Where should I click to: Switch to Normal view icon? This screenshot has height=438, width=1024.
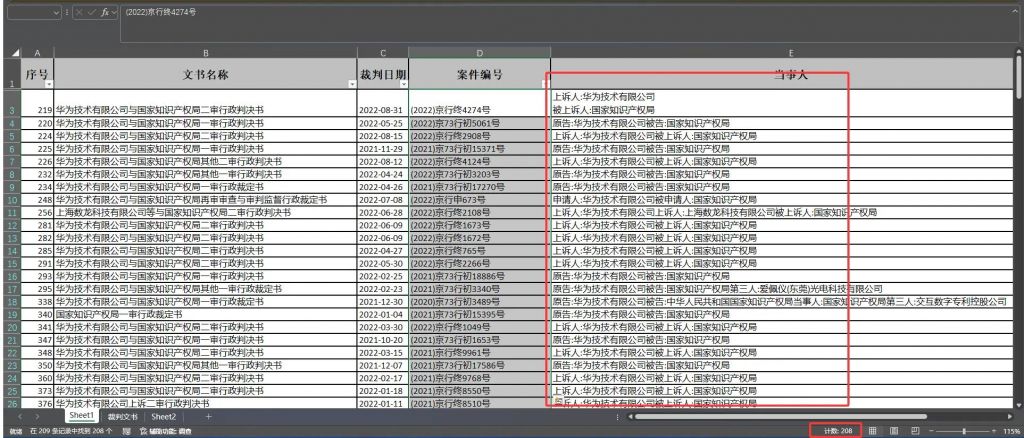pyautogui.click(x=873, y=431)
